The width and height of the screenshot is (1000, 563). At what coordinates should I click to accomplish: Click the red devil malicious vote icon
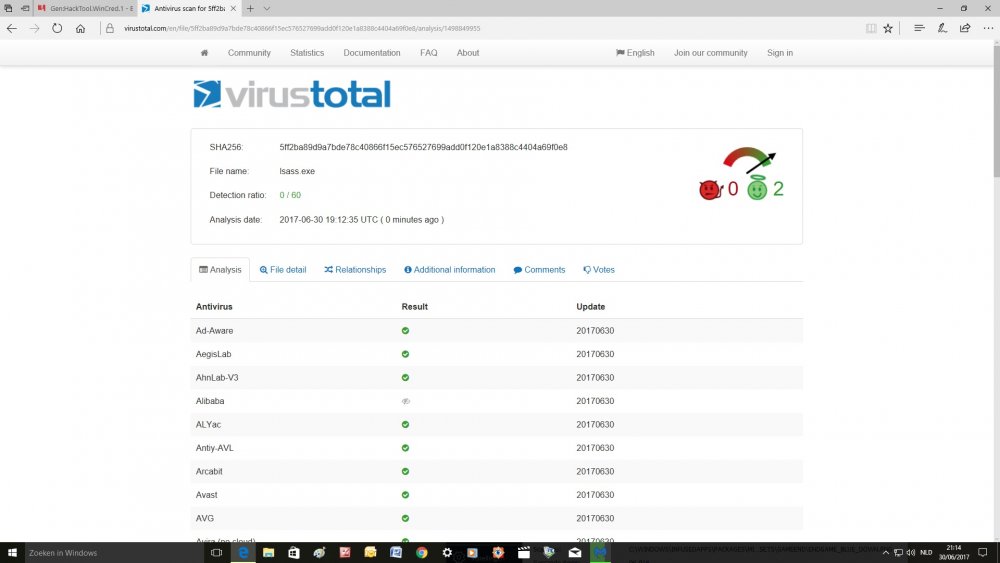pyautogui.click(x=710, y=189)
